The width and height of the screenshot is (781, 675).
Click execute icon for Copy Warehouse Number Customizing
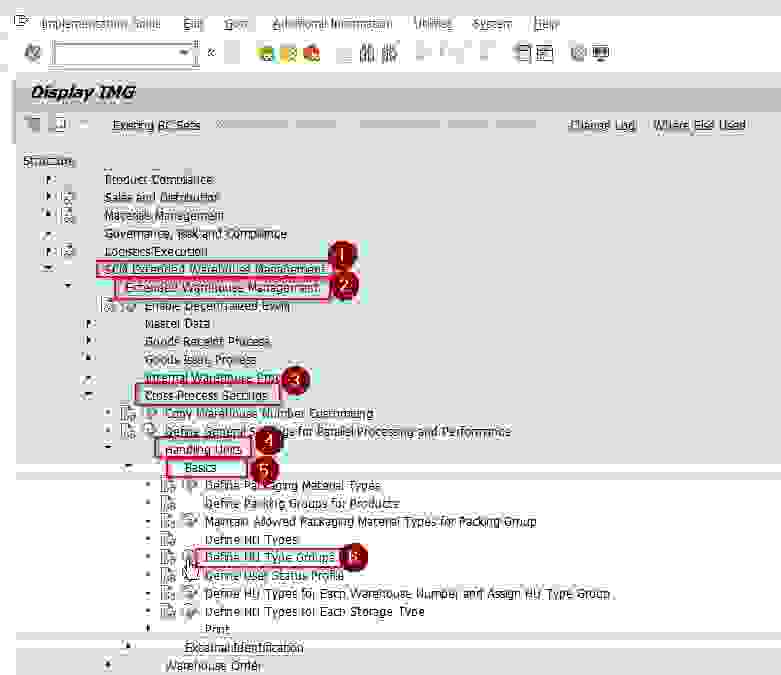click(x=151, y=413)
